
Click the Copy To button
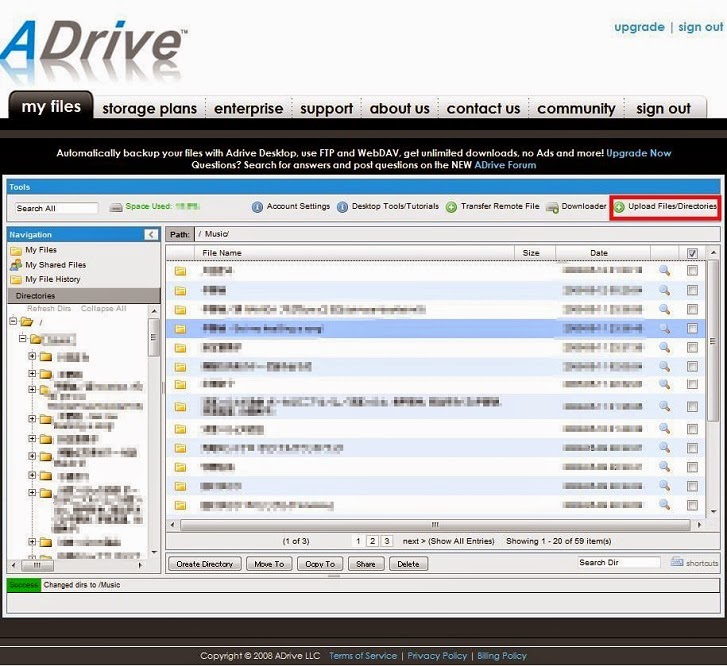[320, 564]
